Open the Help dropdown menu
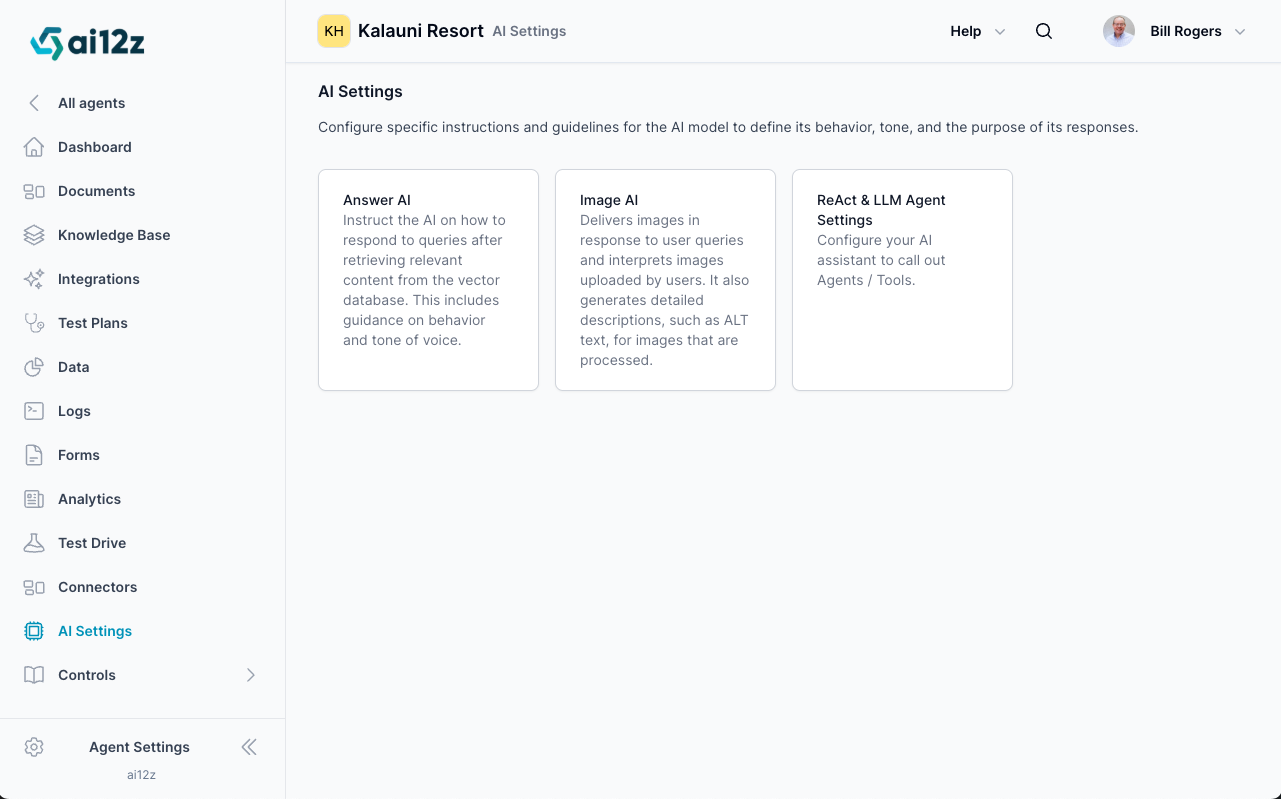Image resolution: width=1281 pixels, height=799 pixels. tap(978, 31)
